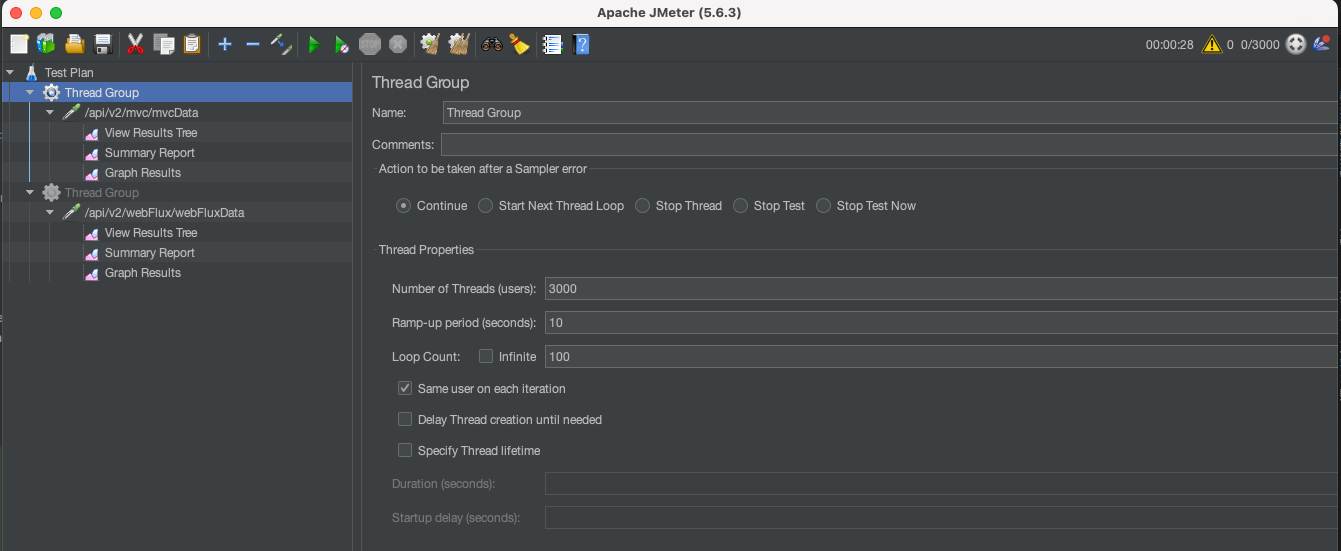Enable Specify Thread lifetime checkbox

[x=405, y=450]
